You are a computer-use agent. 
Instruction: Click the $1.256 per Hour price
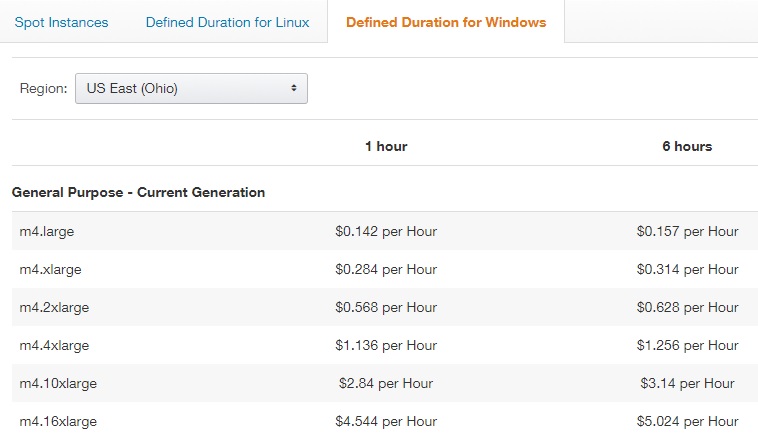(687, 345)
